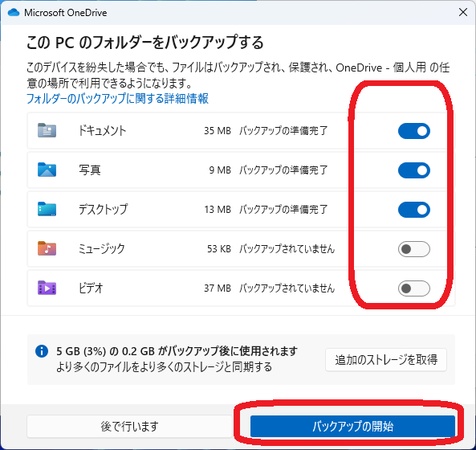The height and width of the screenshot is (450, 476).
Task: Close the Microsoft OneDrive dialog
Action: [463, 12]
